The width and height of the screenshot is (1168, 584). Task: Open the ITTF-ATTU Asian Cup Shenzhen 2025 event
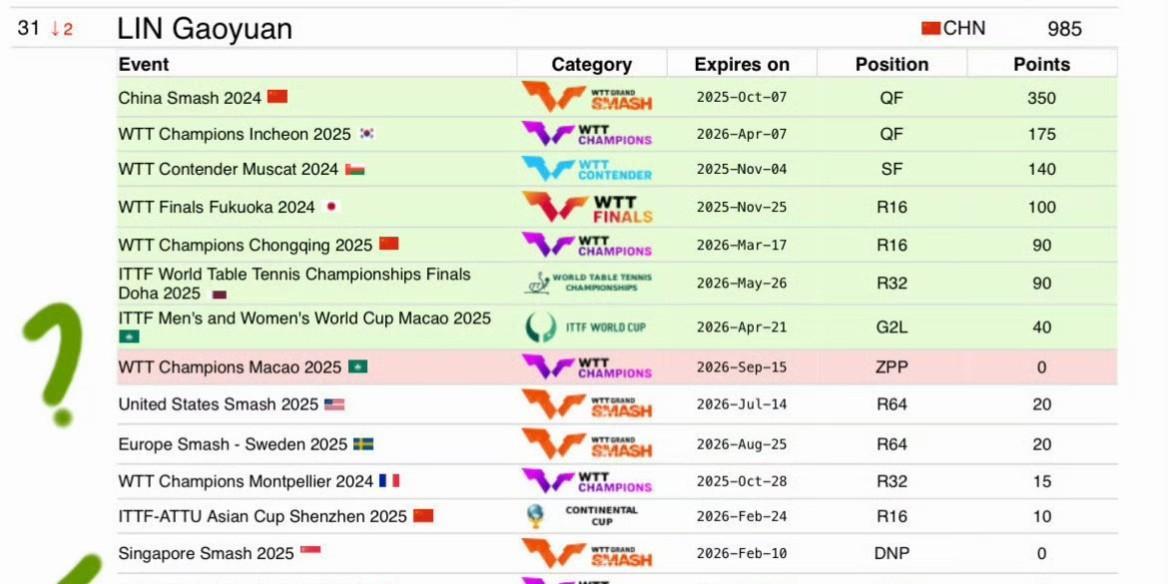(262, 516)
